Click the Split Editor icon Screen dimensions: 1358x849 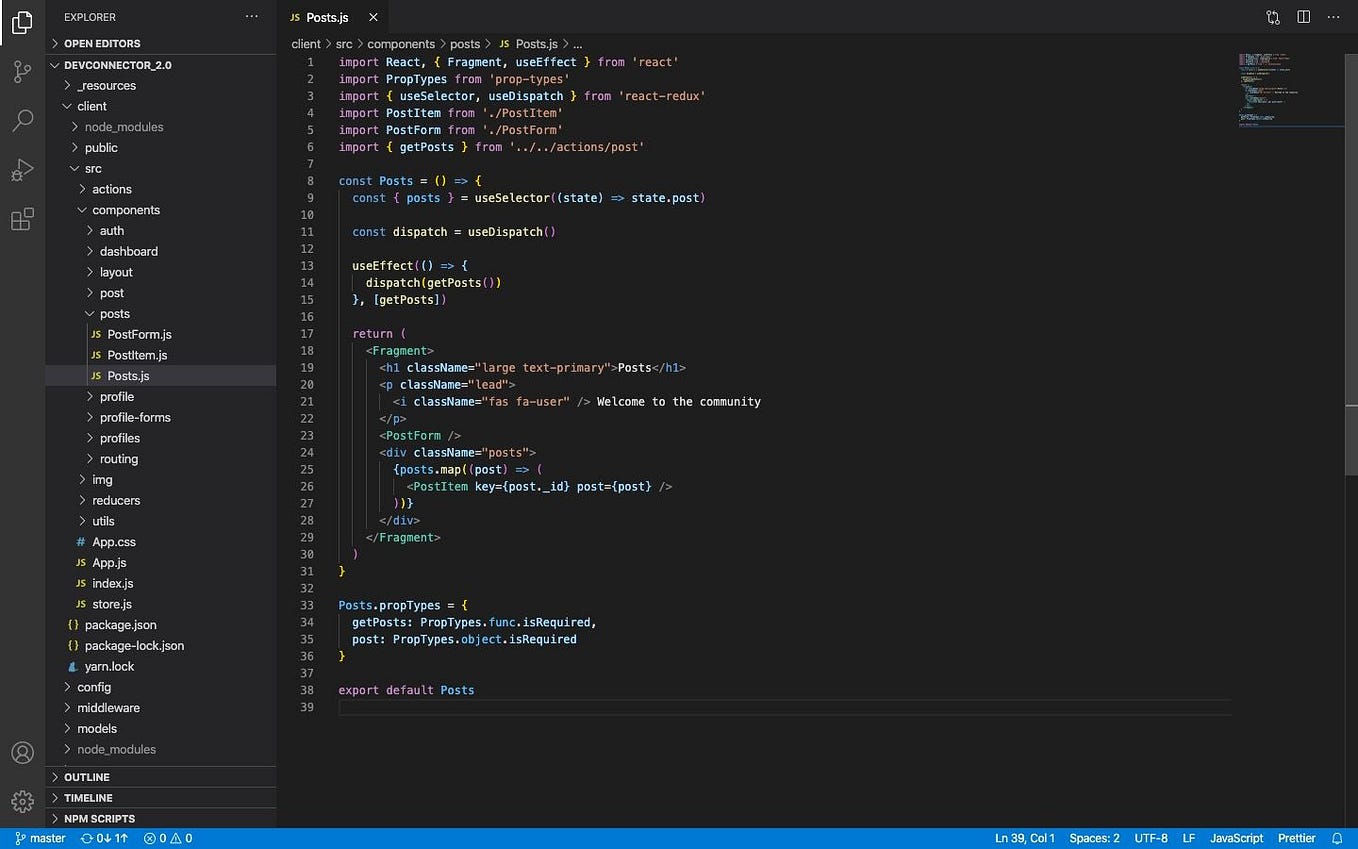(x=1302, y=17)
